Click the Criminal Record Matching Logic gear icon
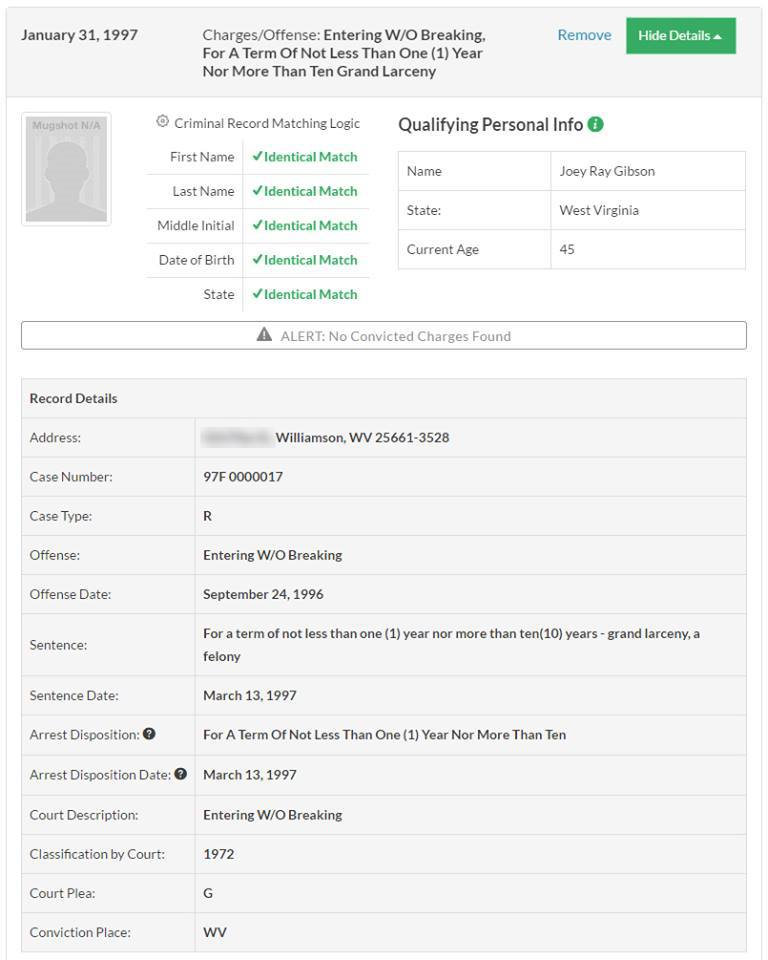 pyautogui.click(x=163, y=122)
